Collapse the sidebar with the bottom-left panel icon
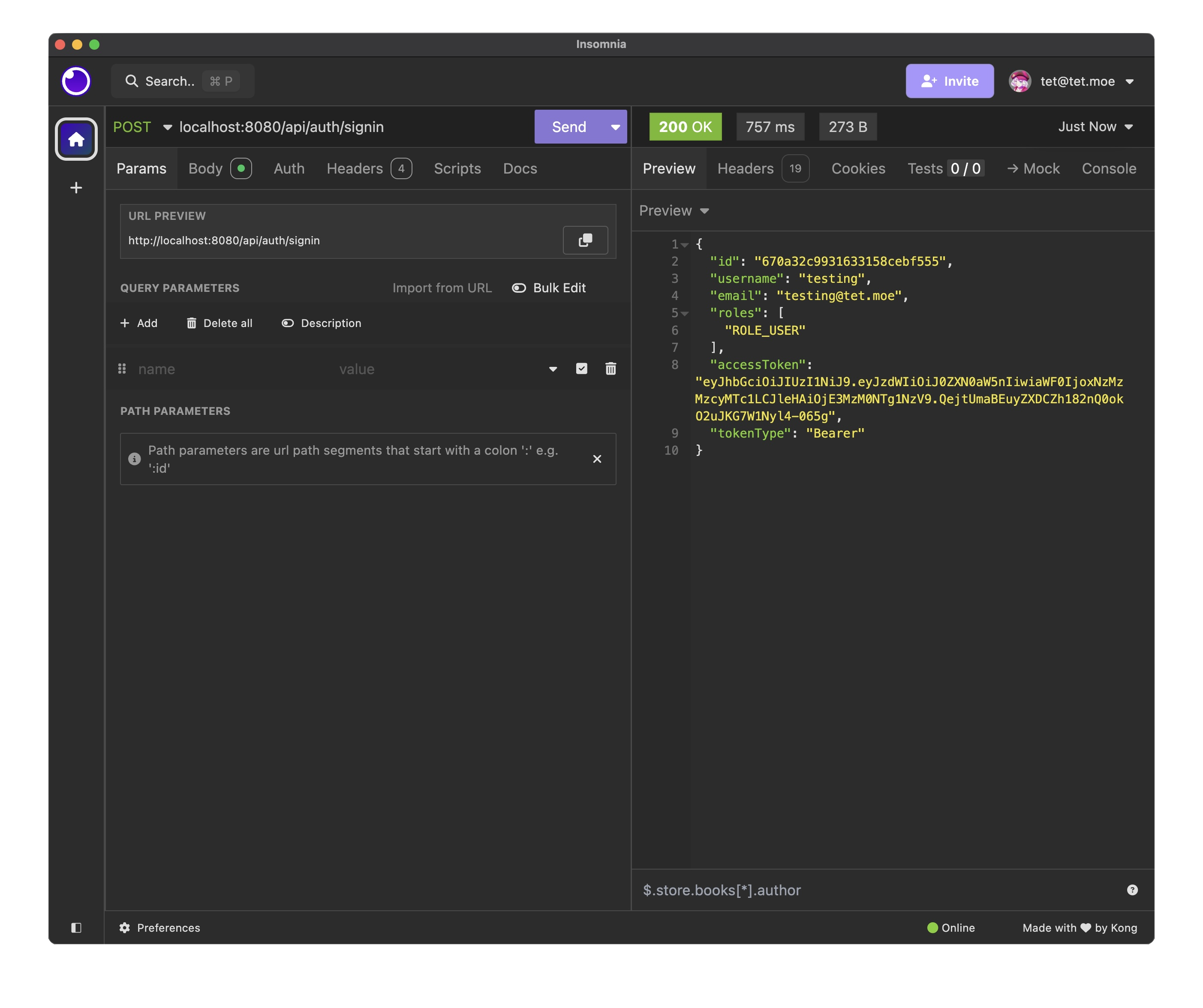Screen dimensions: 1203x1008 (x=76, y=928)
